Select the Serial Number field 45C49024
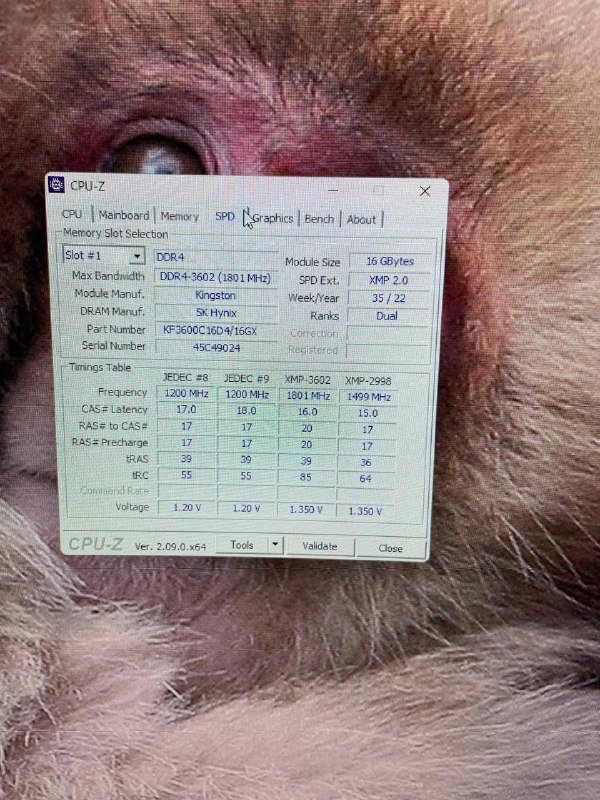 point(216,347)
